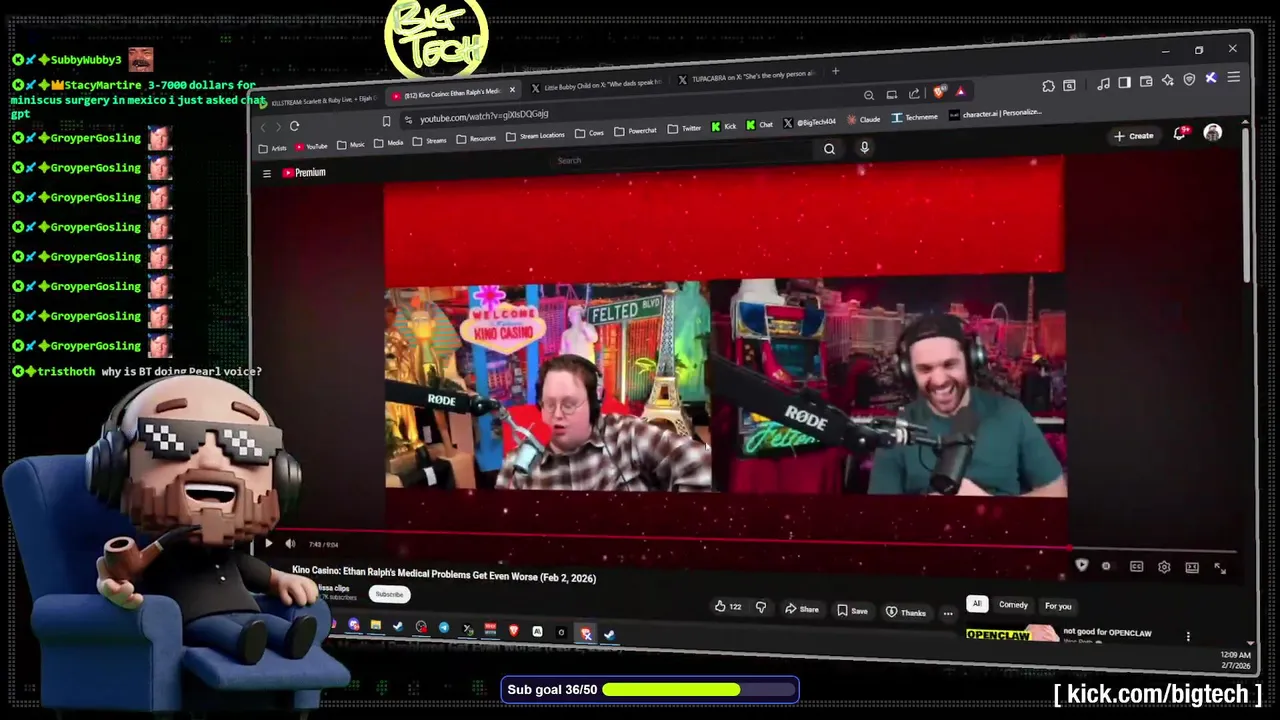Viewport: 1280px width, 720px height.
Task: Open the YouTube bookmark
Action: click(x=312, y=146)
